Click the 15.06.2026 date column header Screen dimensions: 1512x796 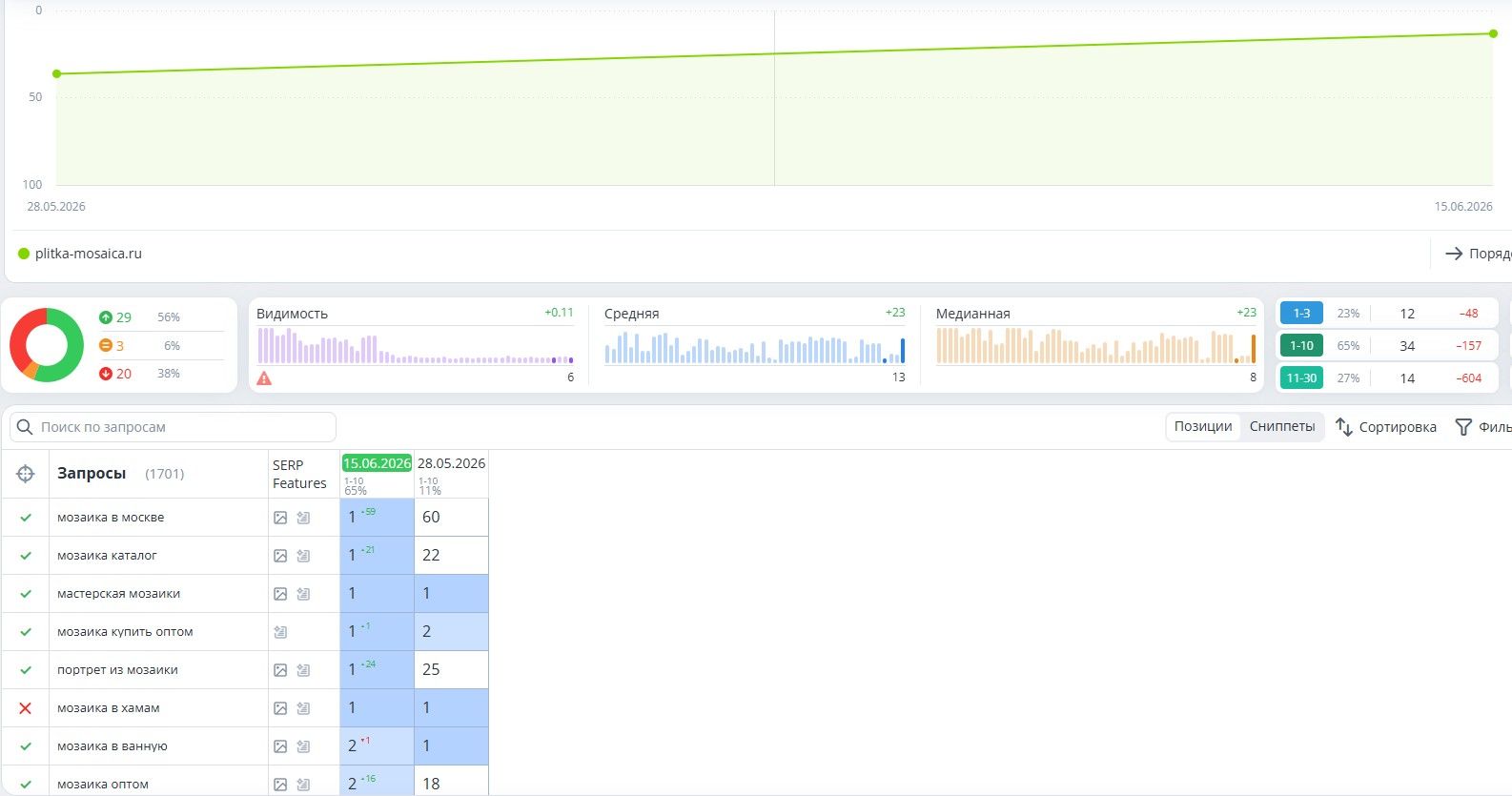pos(378,463)
